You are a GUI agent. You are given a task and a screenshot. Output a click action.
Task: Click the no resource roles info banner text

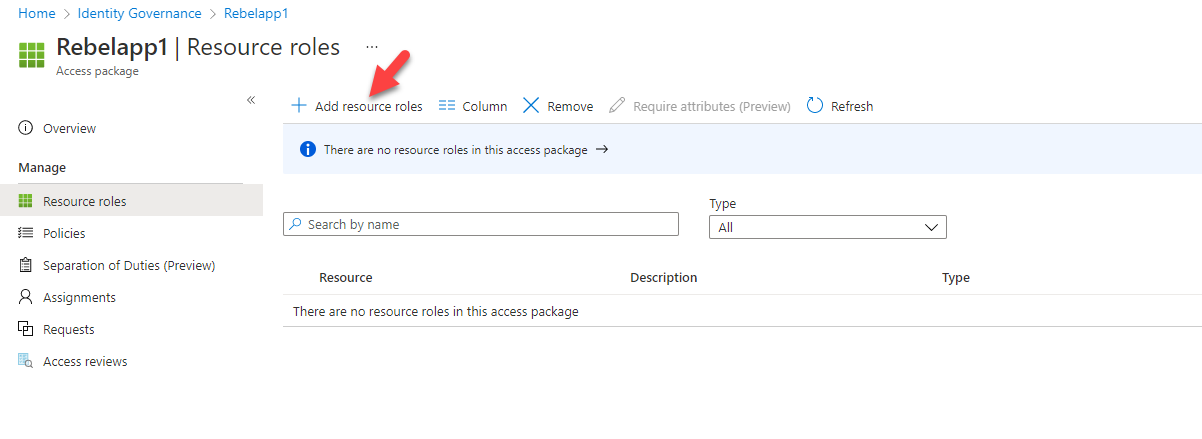pyautogui.click(x=456, y=150)
